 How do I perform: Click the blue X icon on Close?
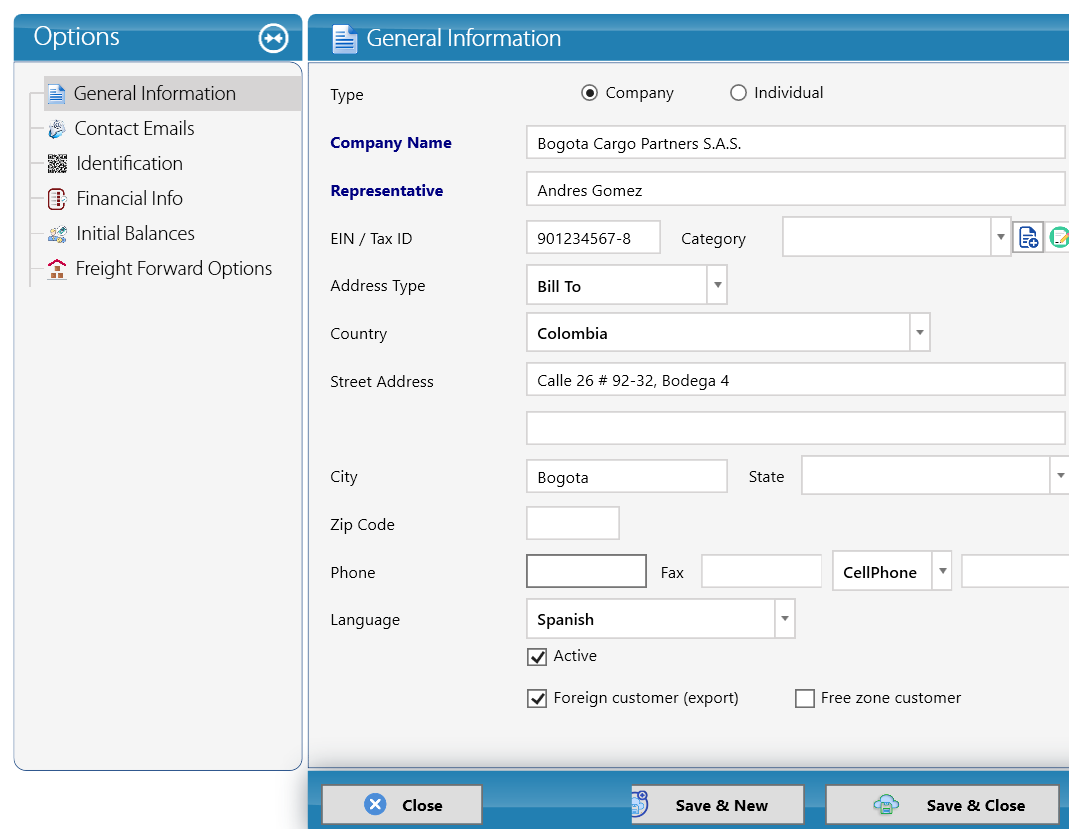point(375,804)
